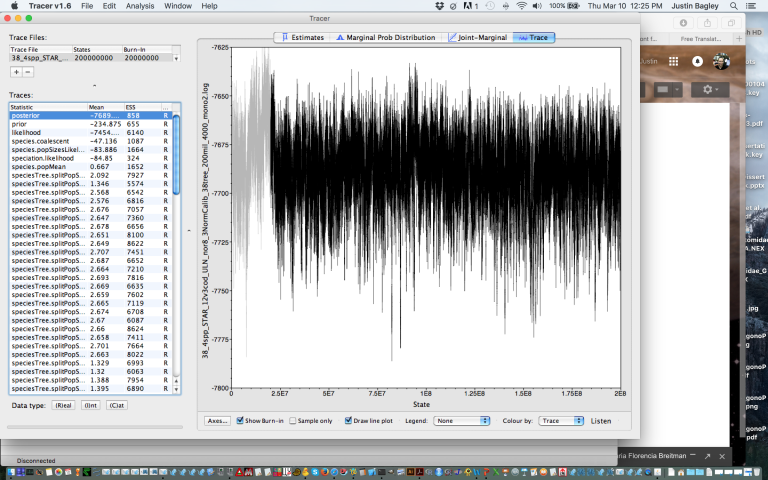Switch to the Estimates tab
This screenshot has width=768, height=480.
(x=302, y=37)
